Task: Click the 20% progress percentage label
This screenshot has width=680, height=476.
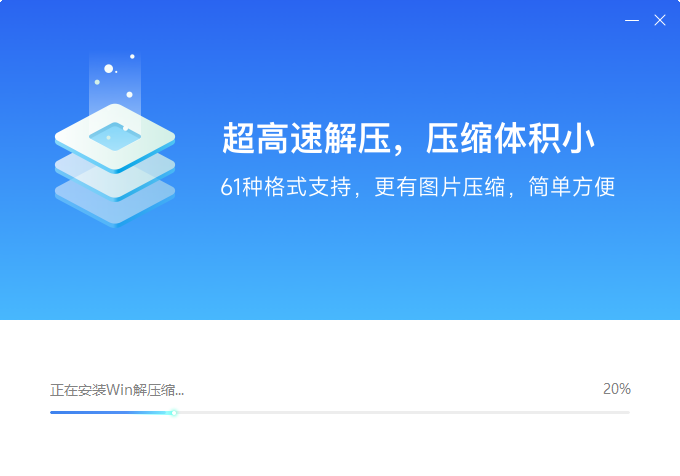Action: [617, 389]
